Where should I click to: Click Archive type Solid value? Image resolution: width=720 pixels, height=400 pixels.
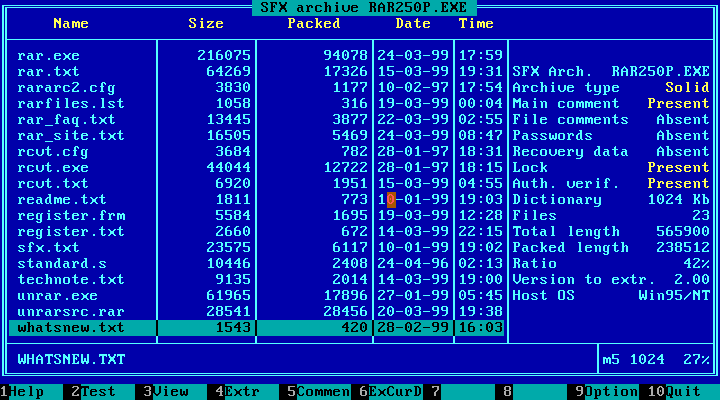[687, 88]
